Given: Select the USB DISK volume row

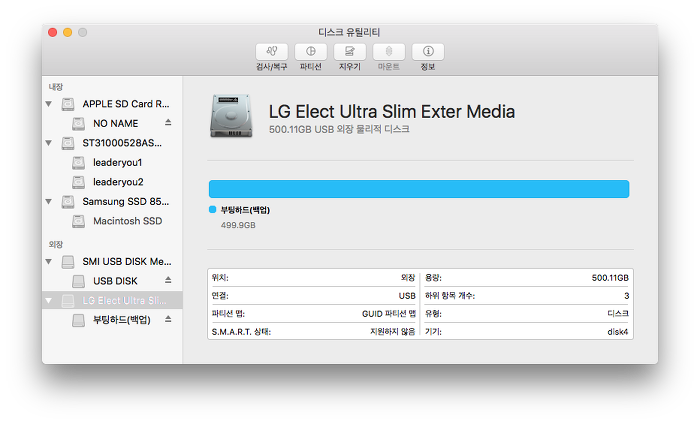Looking at the screenshot, I should (x=112, y=281).
